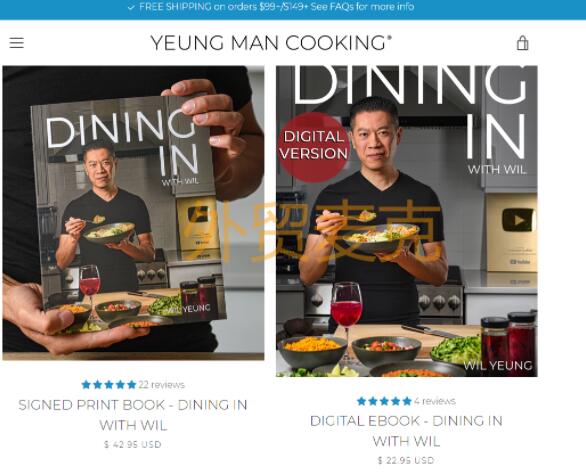Screen dimensions: 586x474
Task: Click the checkmark icon in shipping banner
Action: tap(131, 7)
